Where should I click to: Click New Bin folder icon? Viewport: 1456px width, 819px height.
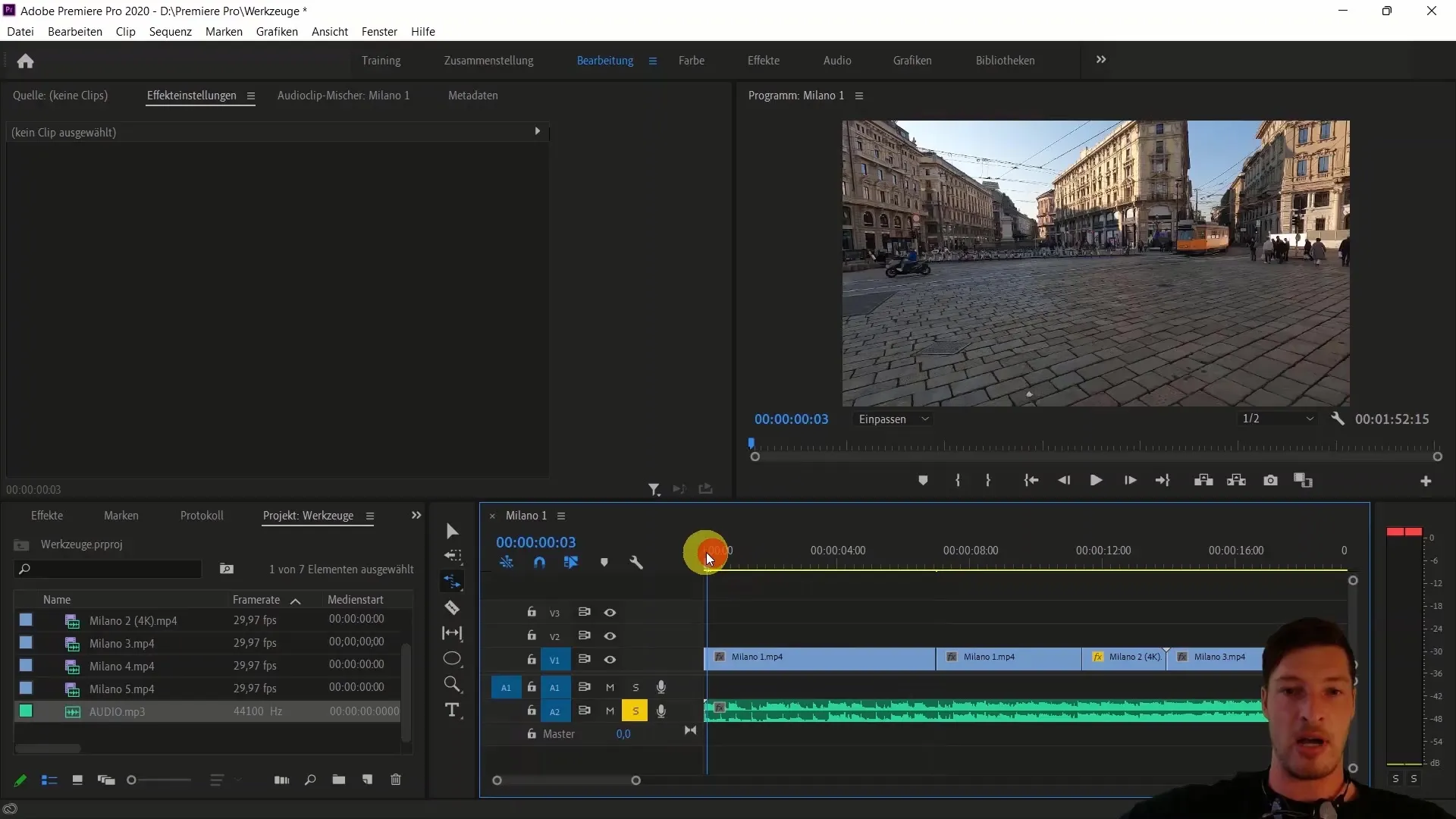pos(339,780)
